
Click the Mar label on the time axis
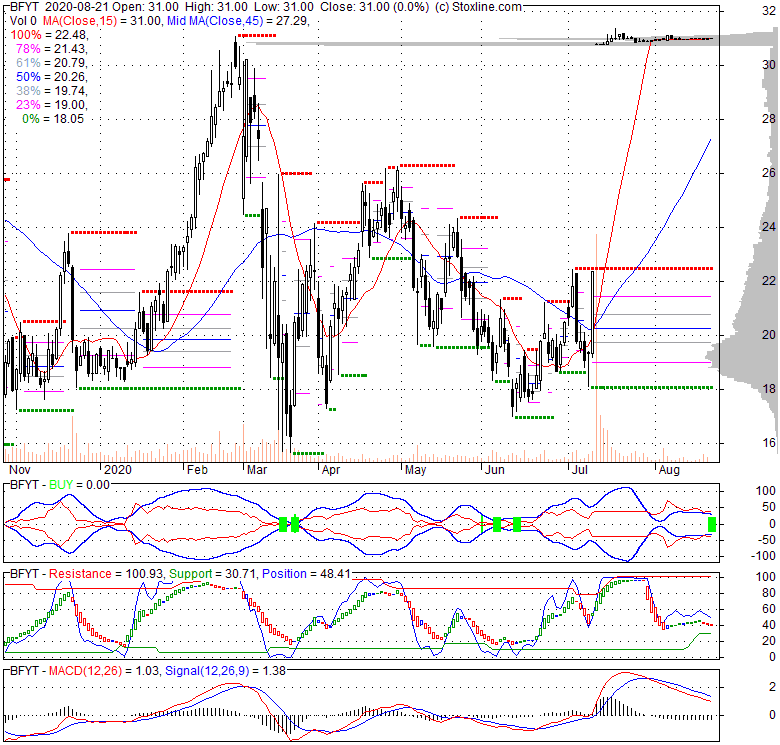[257, 470]
